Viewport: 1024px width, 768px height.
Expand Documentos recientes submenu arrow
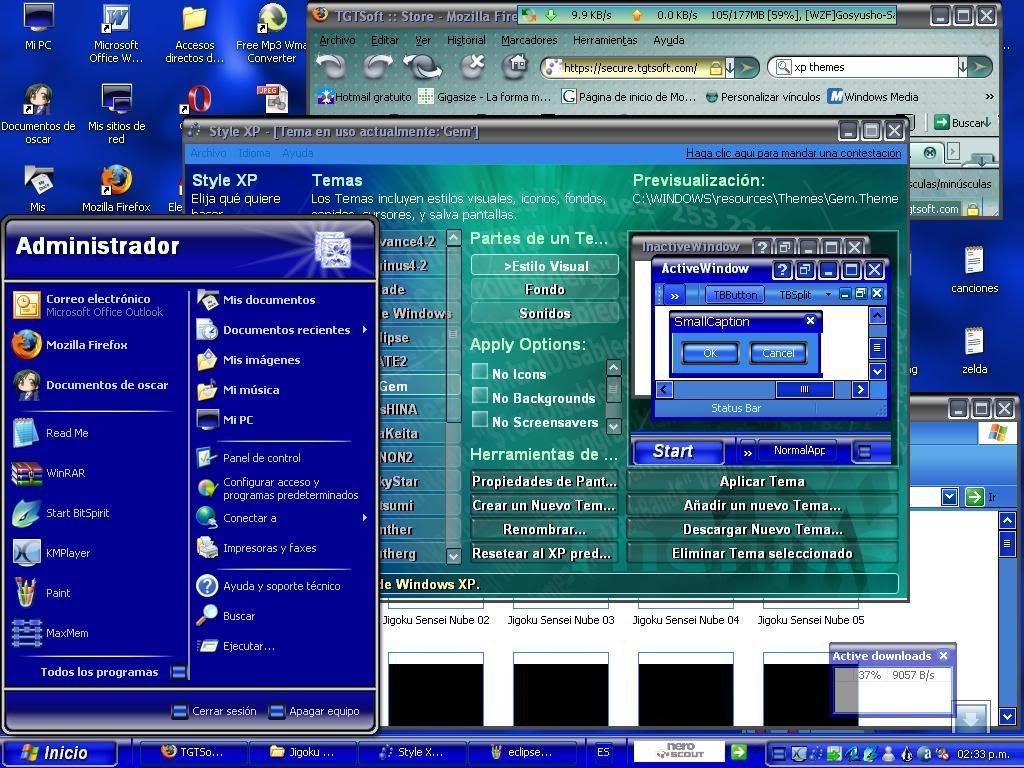(364, 330)
